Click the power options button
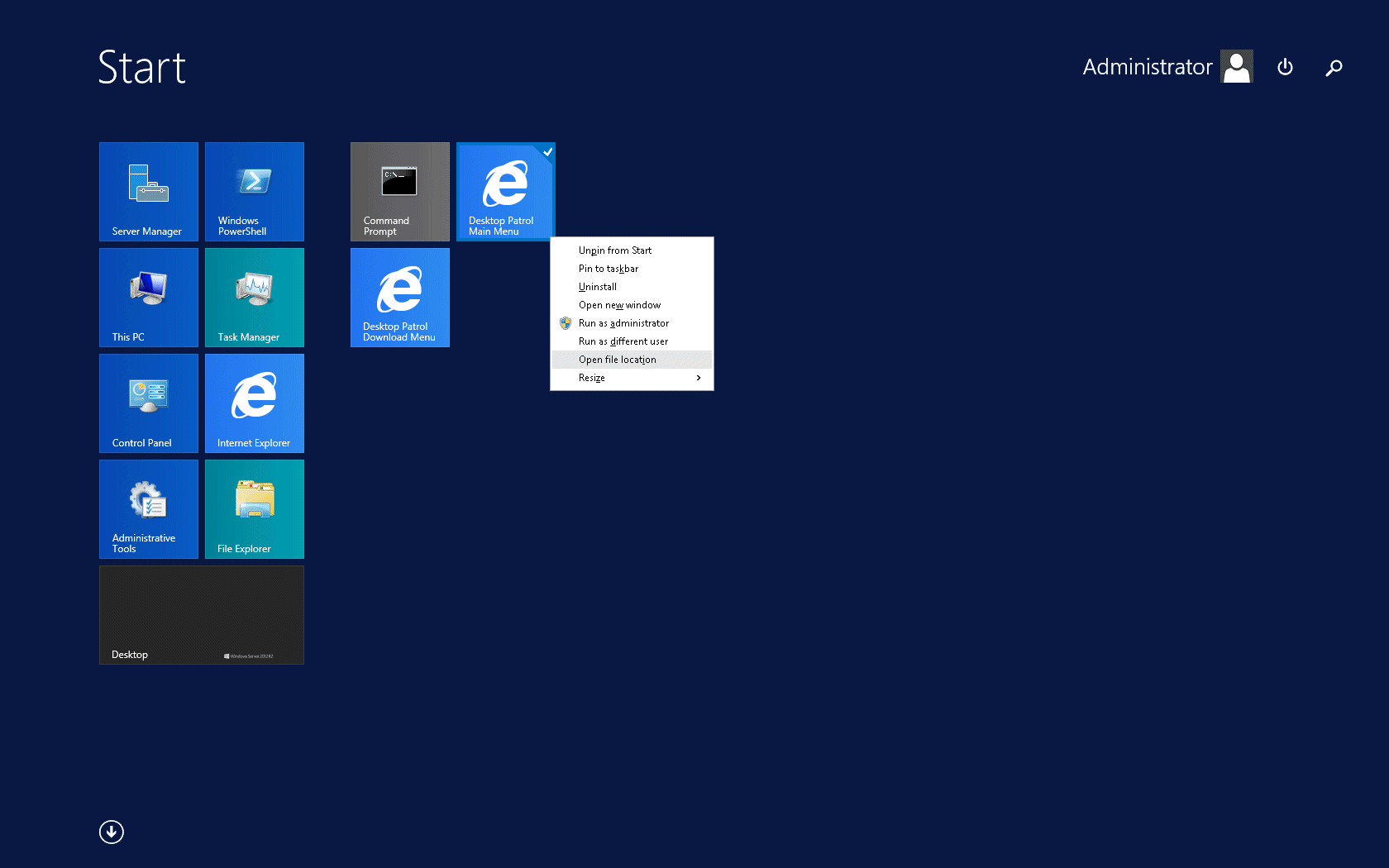The height and width of the screenshot is (868, 1389). [1285, 67]
